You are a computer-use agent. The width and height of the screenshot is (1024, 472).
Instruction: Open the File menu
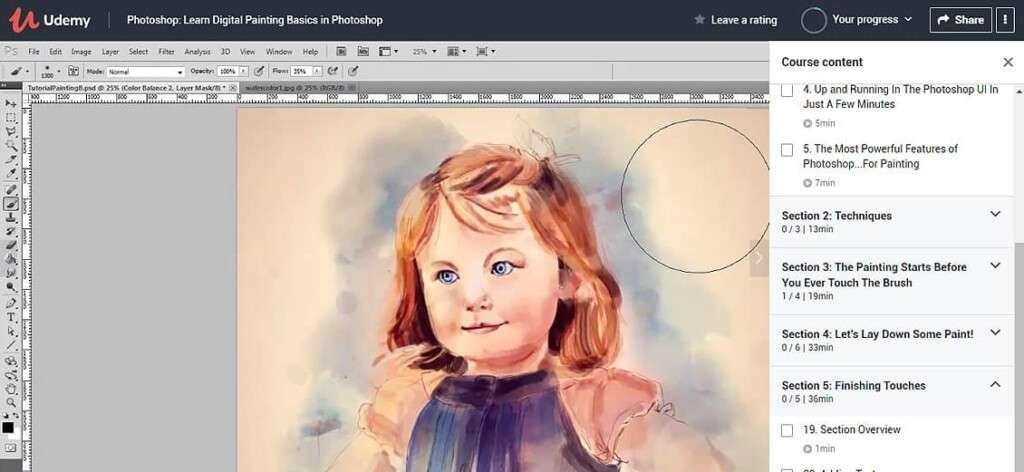tap(34, 52)
